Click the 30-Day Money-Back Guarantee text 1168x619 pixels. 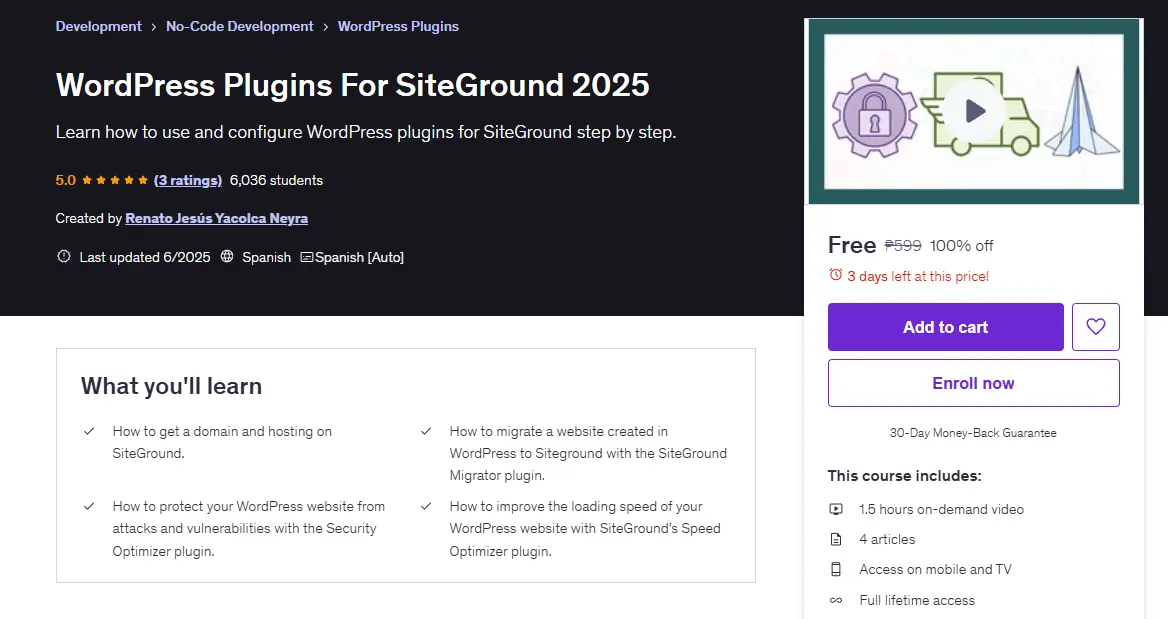tap(973, 433)
